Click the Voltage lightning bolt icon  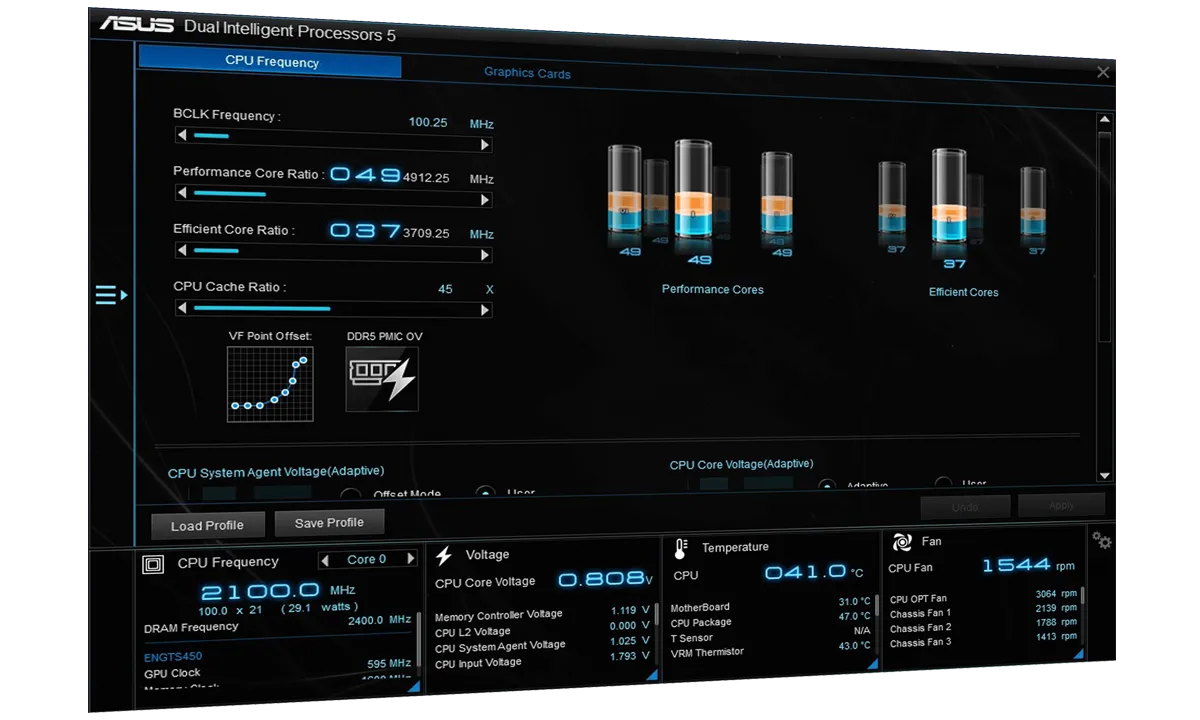pos(445,555)
